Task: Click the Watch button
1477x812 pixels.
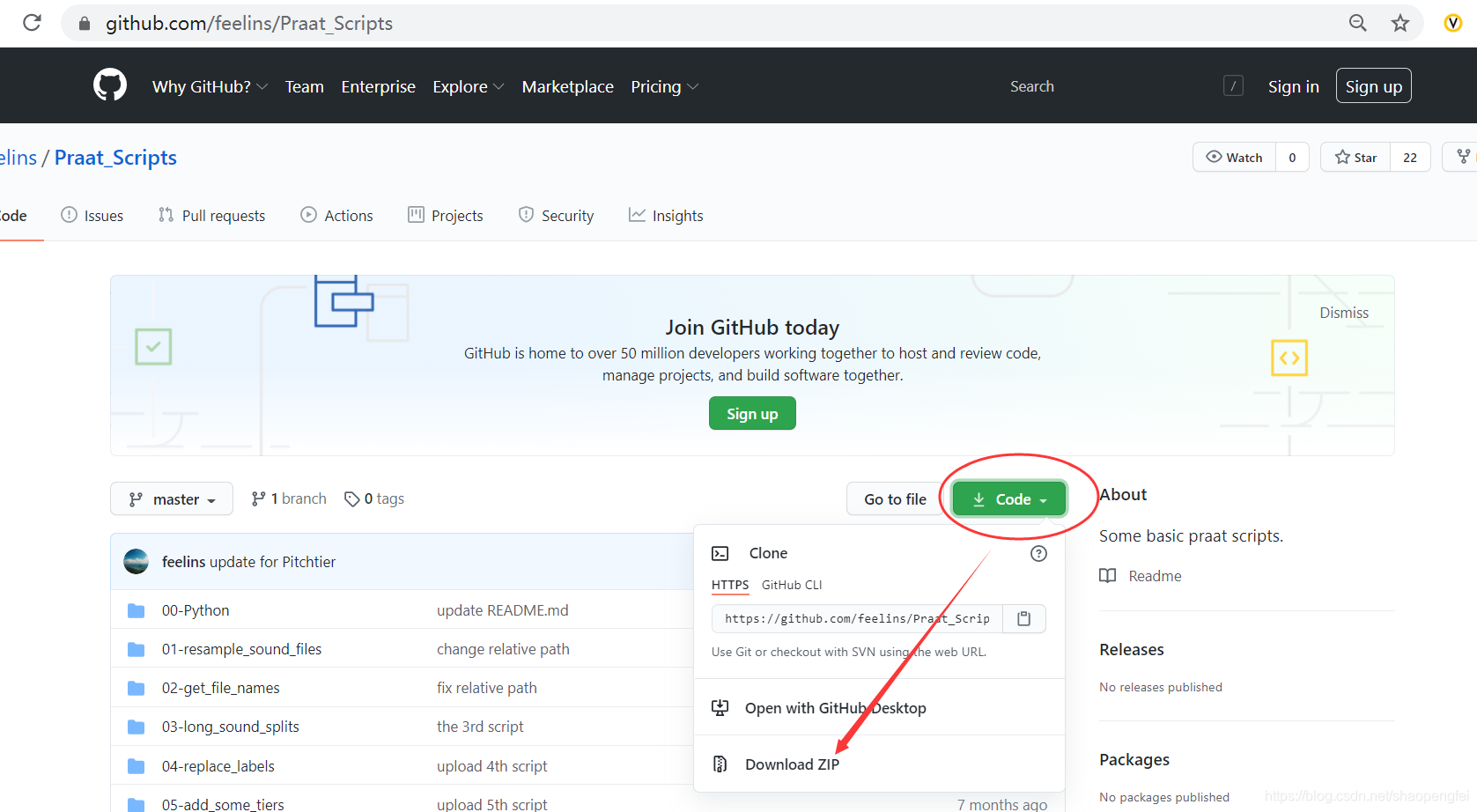Action: pos(1235,157)
